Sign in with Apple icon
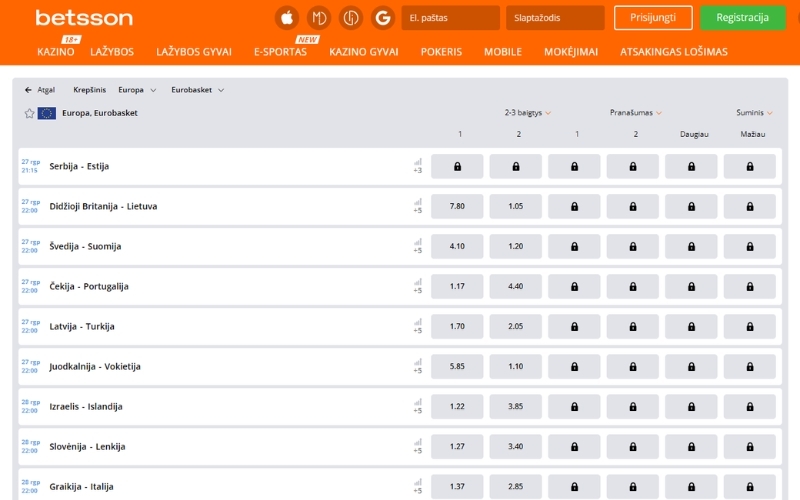Screen dimensions: 800x500 coord(287,18)
